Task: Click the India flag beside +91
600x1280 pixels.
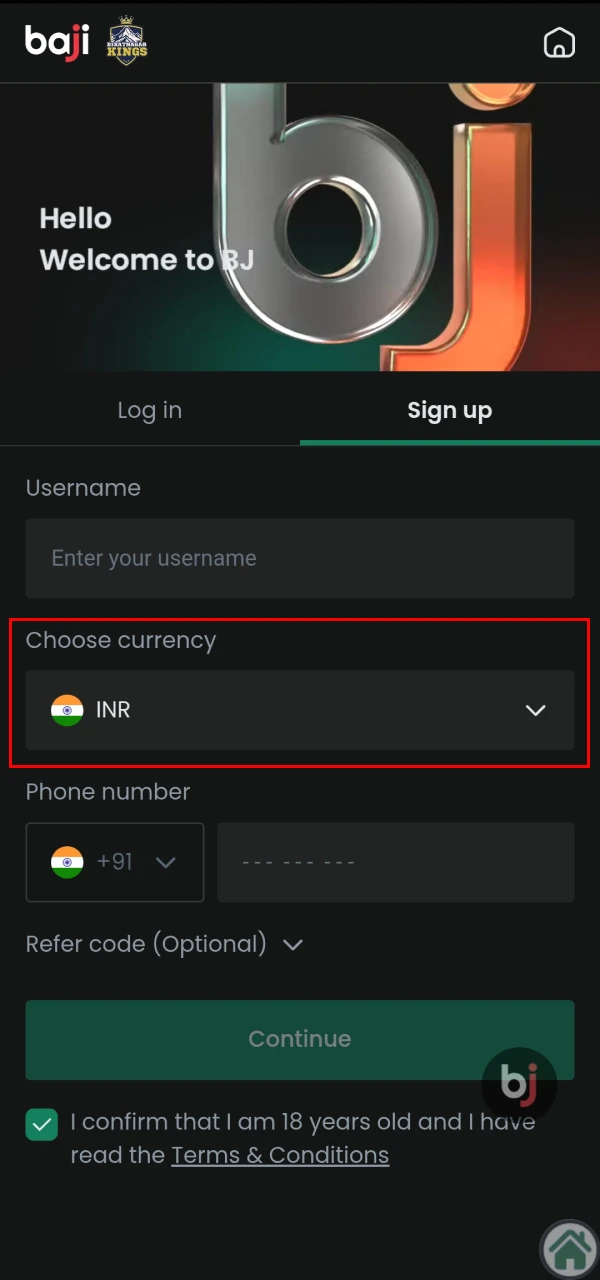Action: 66,862
